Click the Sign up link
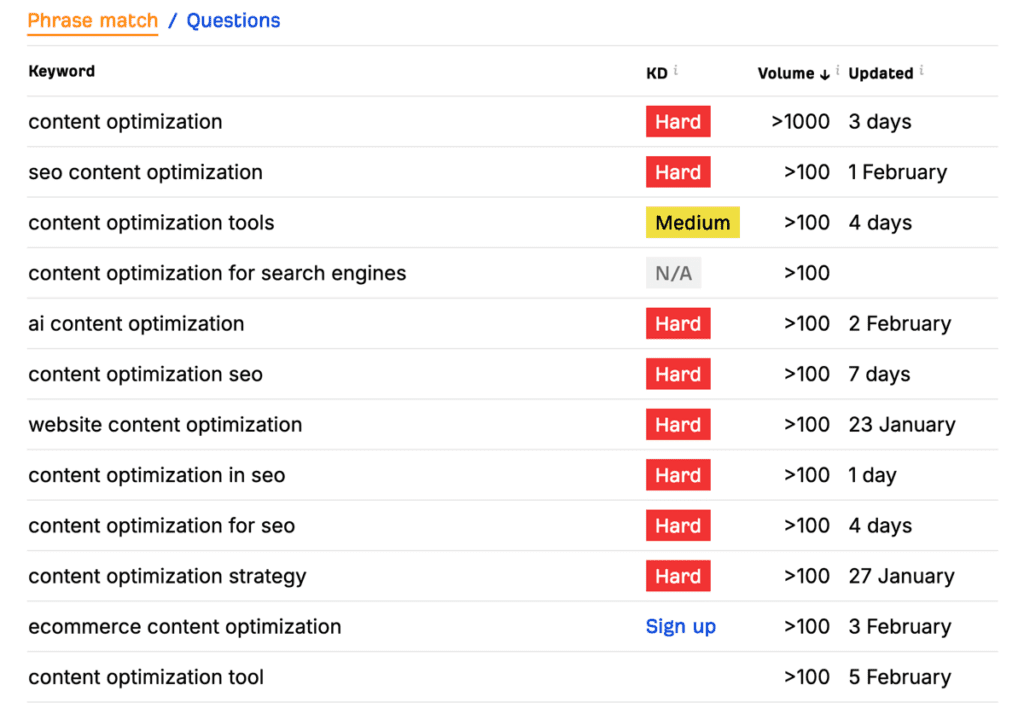 click(681, 626)
